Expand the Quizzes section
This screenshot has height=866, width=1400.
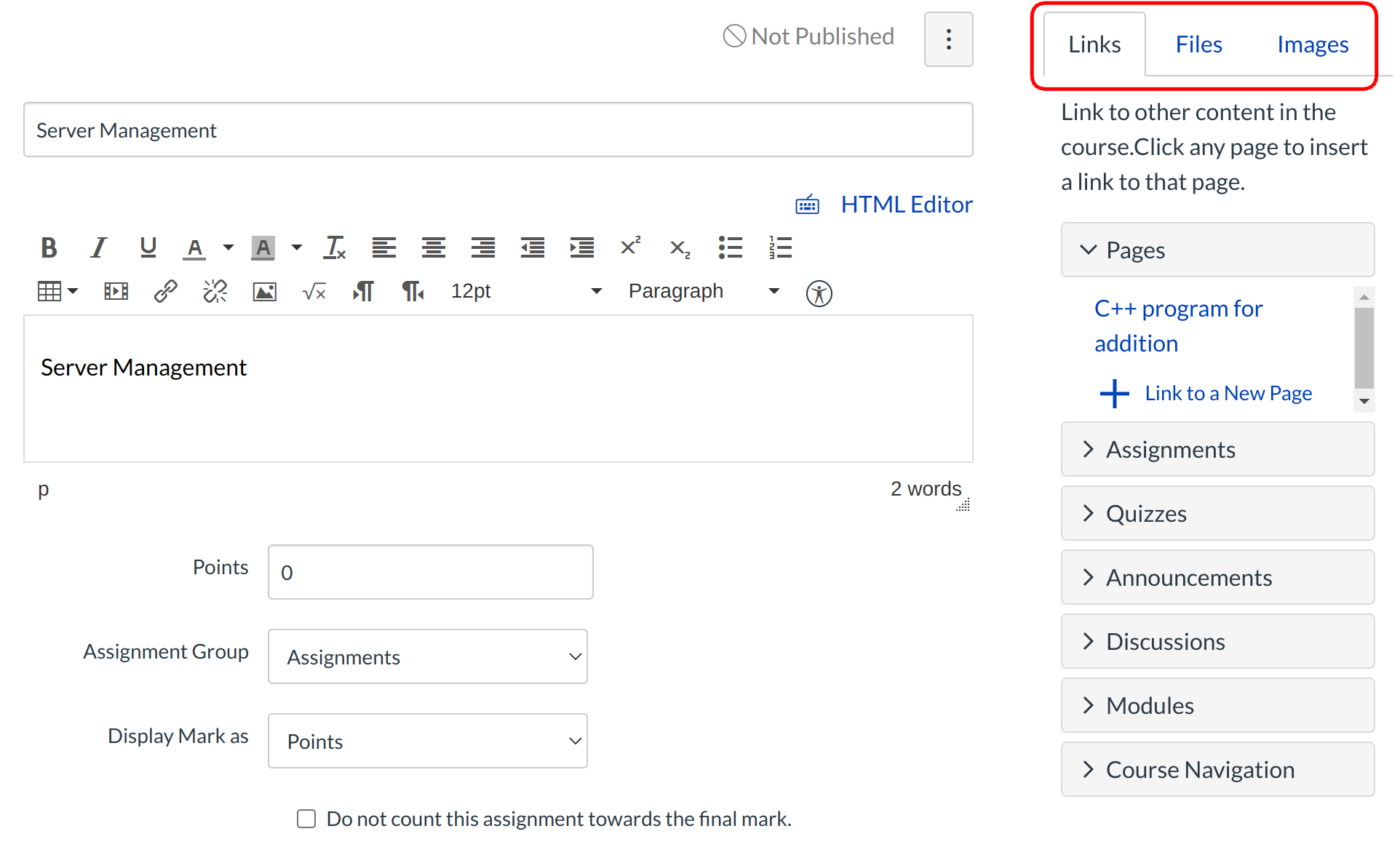point(1217,514)
